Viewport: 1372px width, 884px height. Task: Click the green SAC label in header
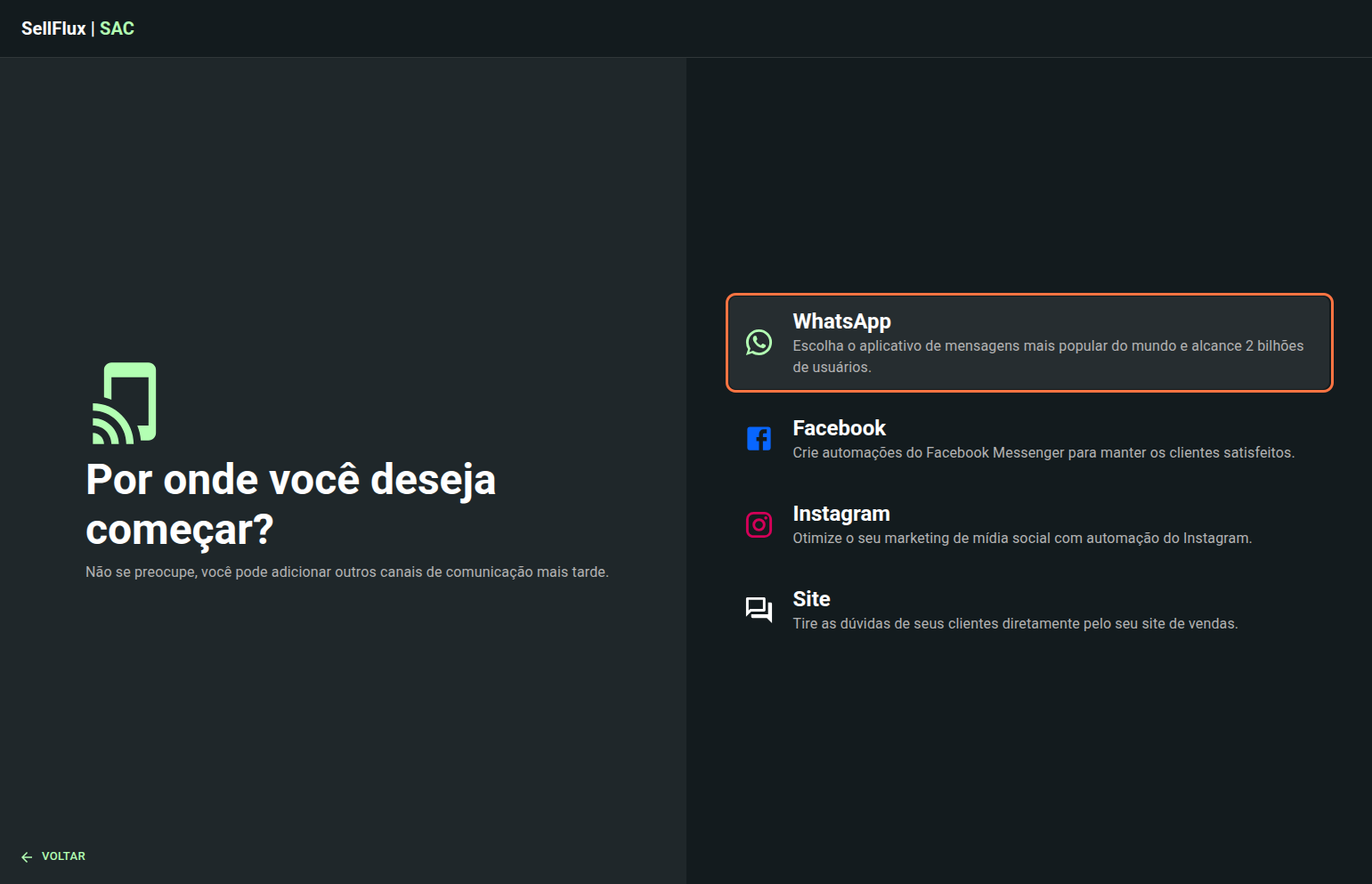pyautogui.click(x=117, y=28)
